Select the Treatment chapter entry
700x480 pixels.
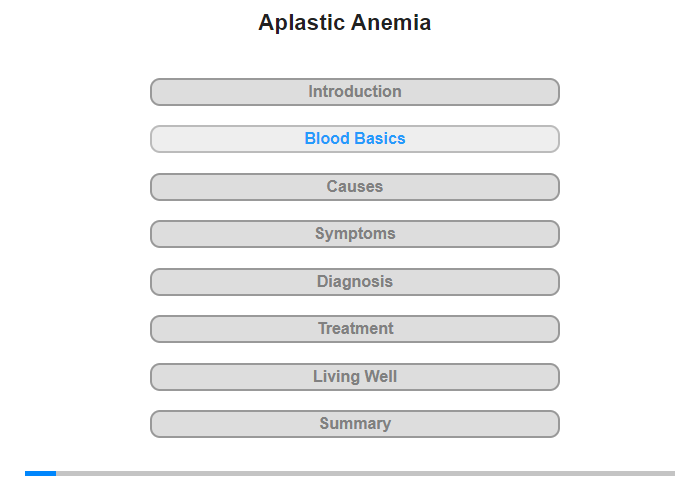pos(354,329)
